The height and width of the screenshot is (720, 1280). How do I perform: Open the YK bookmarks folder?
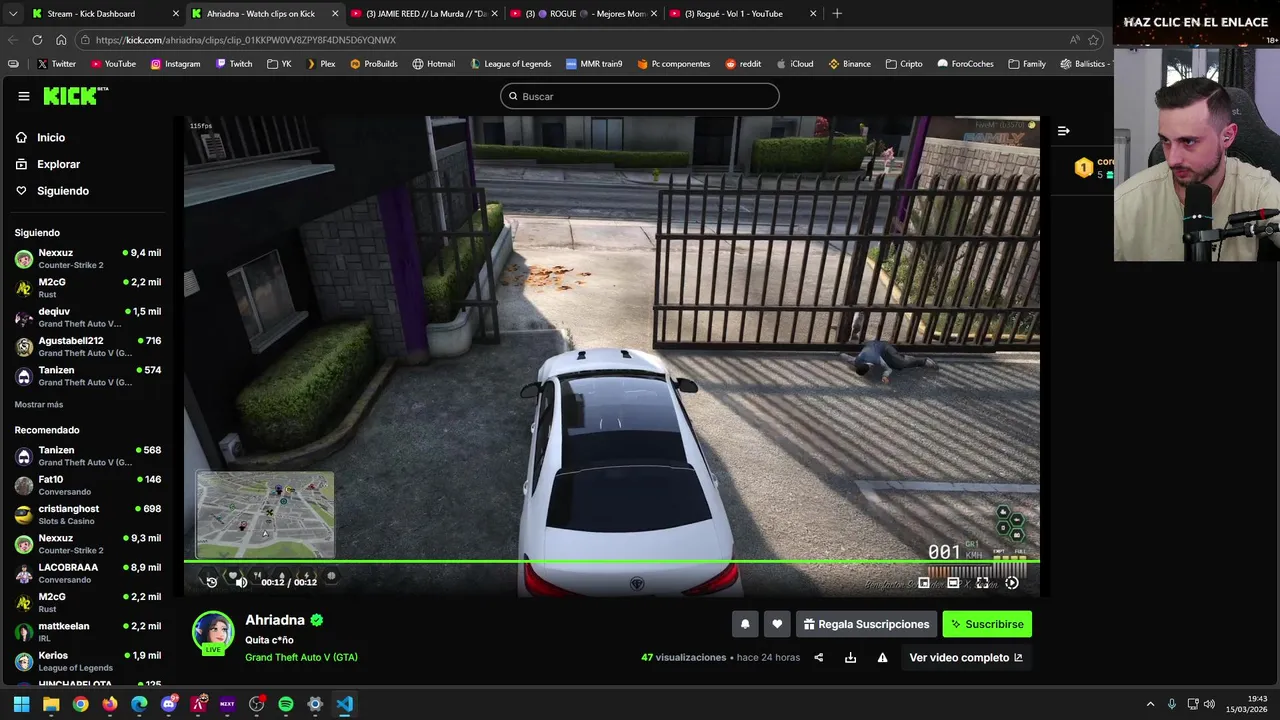point(279,63)
